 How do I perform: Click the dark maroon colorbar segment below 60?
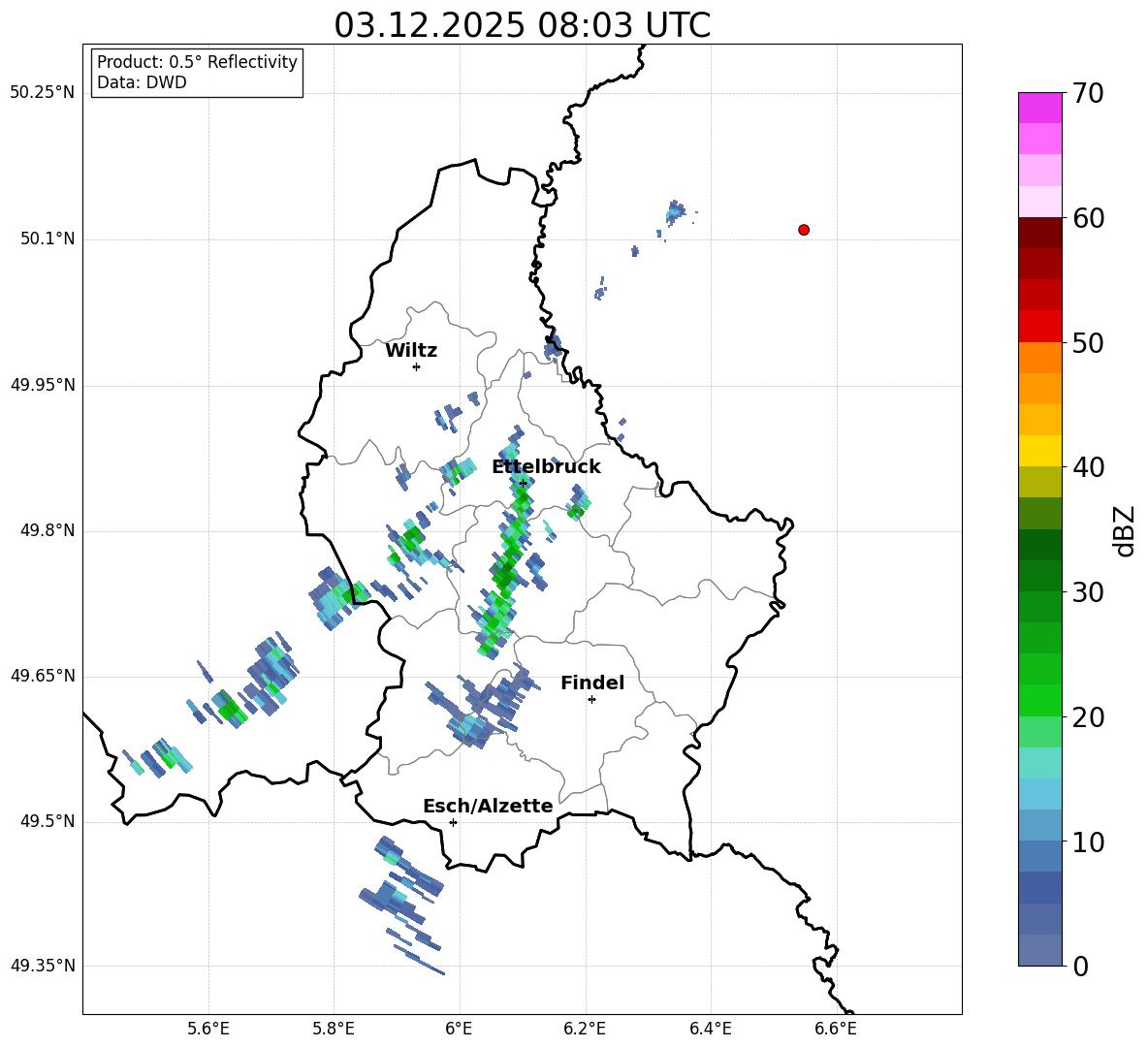[x=1039, y=233]
